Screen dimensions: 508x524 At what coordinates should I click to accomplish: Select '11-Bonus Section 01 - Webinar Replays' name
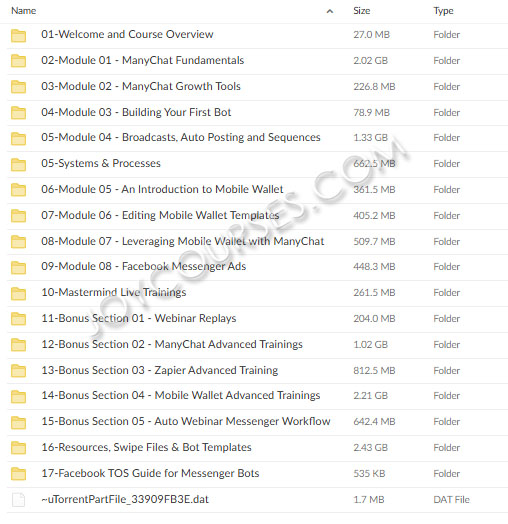coord(139,318)
